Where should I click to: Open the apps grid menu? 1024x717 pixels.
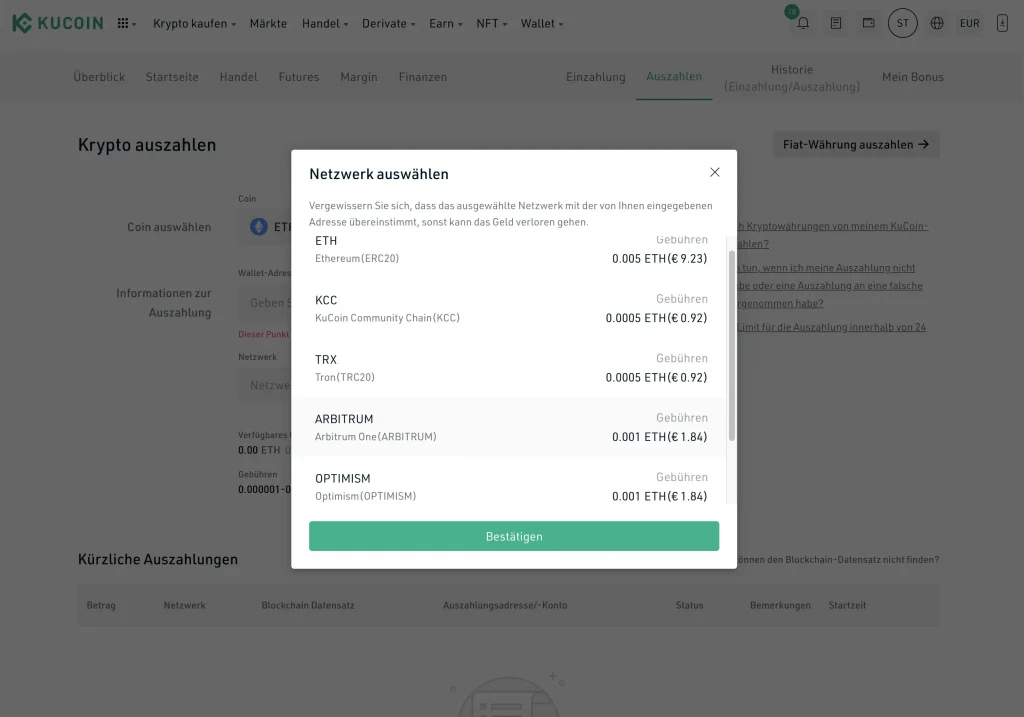pos(126,23)
